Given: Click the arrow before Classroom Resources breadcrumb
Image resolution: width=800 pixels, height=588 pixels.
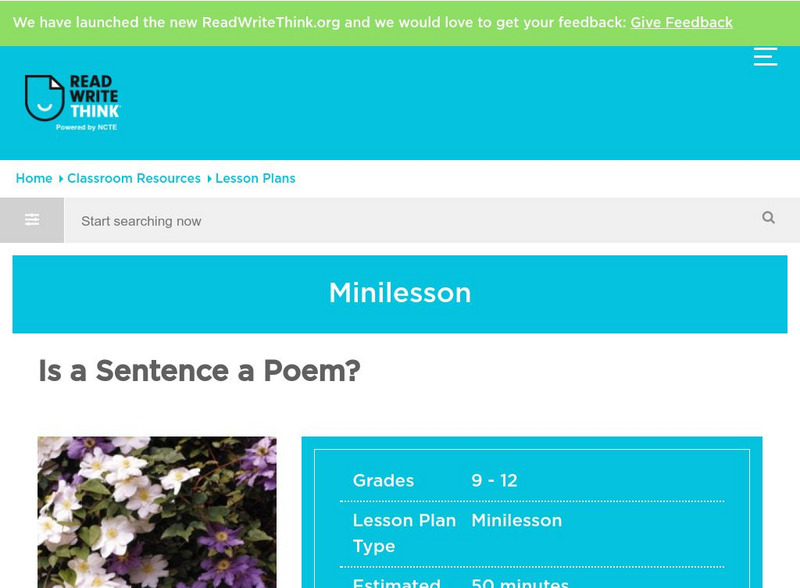Looking at the screenshot, I should [61, 179].
